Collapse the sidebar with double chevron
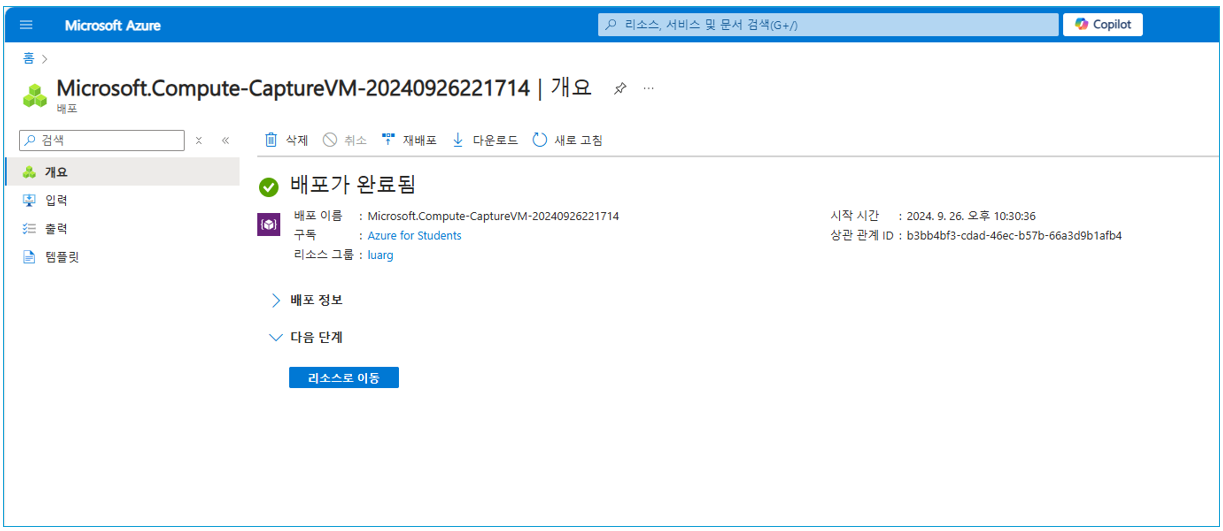Image resolution: width=1223 pixels, height=531 pixels. (225, 141)
